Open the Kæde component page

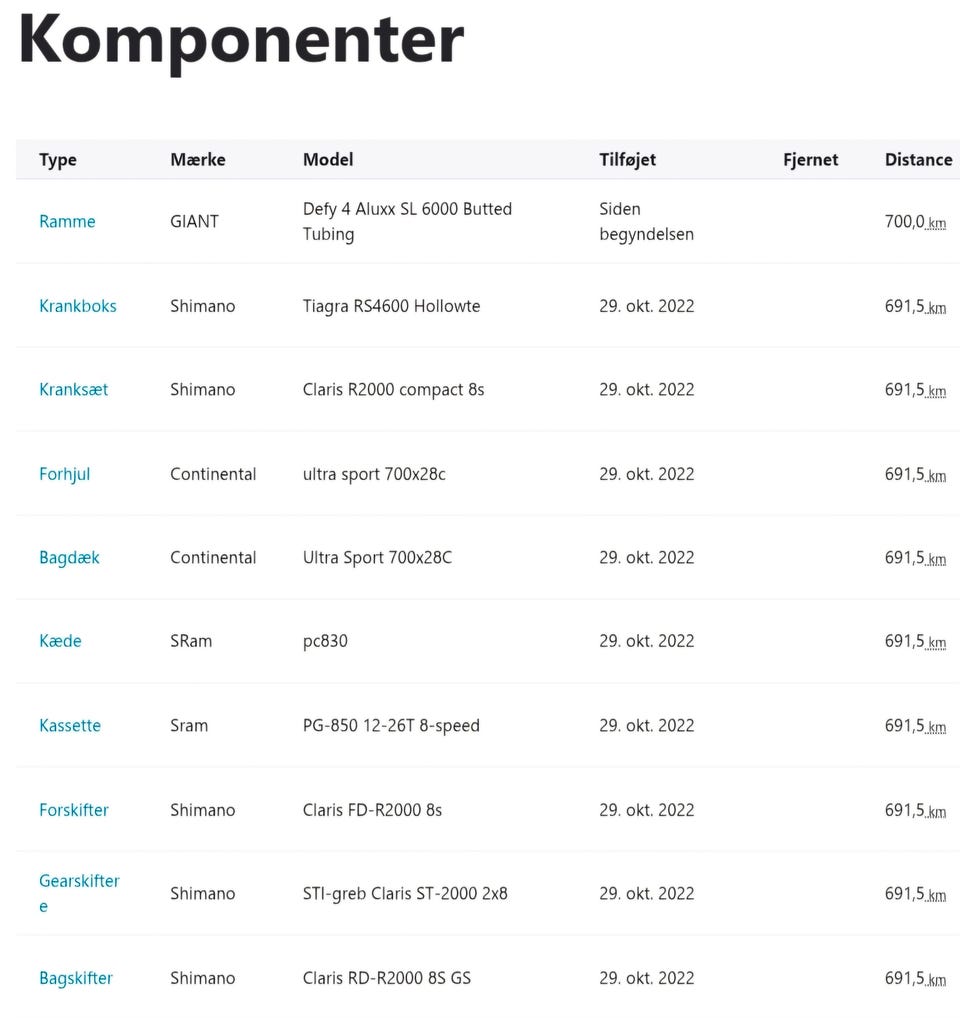(x=60, y=641)
